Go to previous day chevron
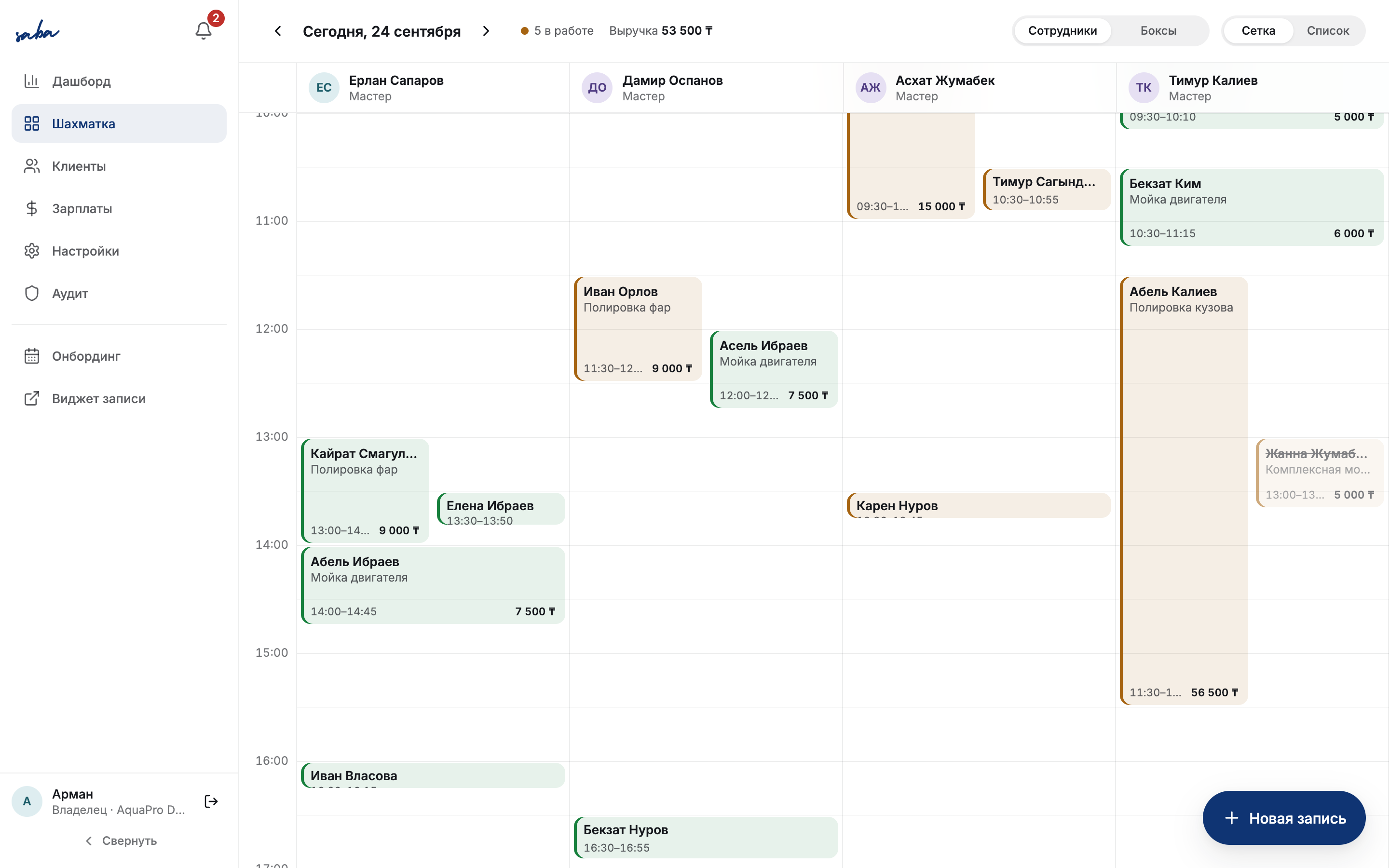 [278, 30]
